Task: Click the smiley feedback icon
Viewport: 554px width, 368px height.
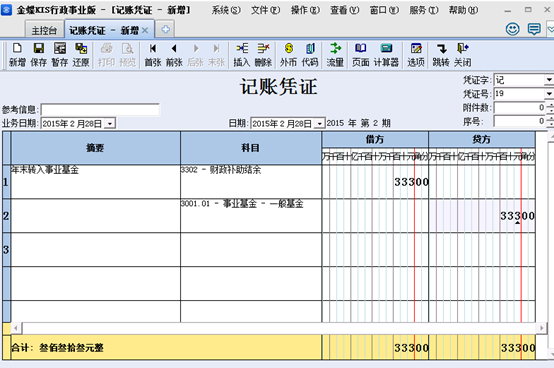Action: click(512, 29)
